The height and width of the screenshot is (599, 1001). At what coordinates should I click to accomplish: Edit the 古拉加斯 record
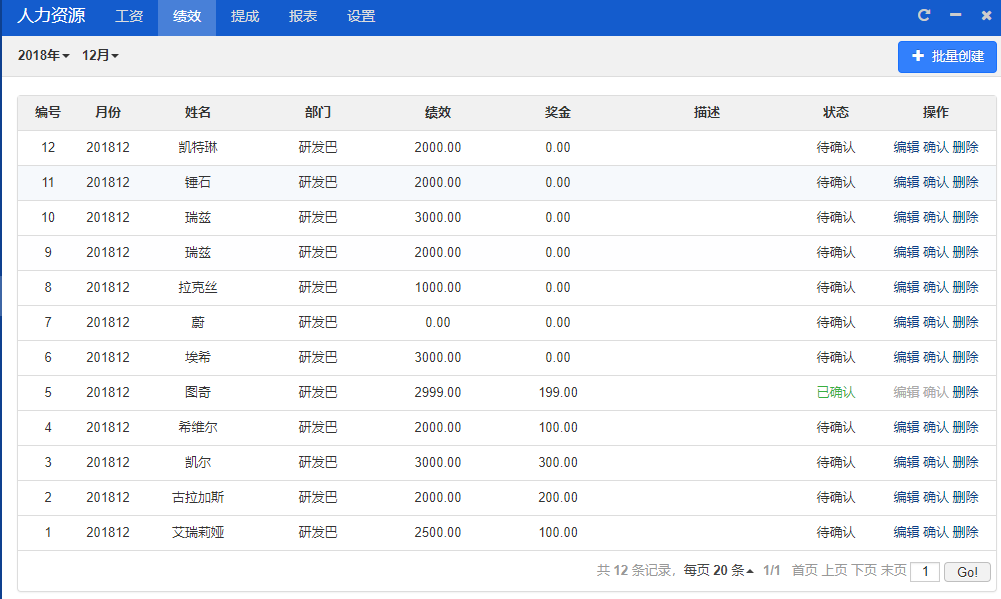(x=906, y=498)
